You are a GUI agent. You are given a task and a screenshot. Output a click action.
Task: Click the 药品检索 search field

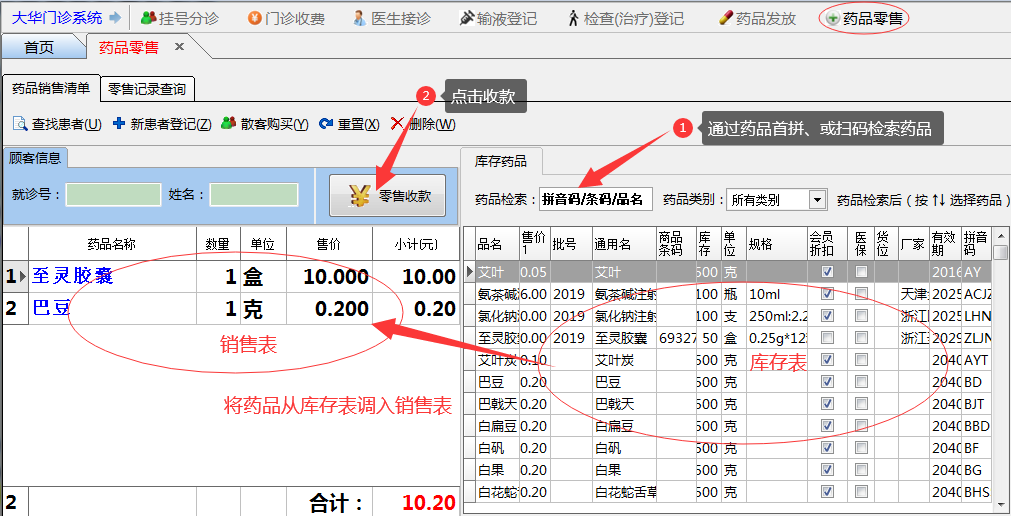click(596, 199)
